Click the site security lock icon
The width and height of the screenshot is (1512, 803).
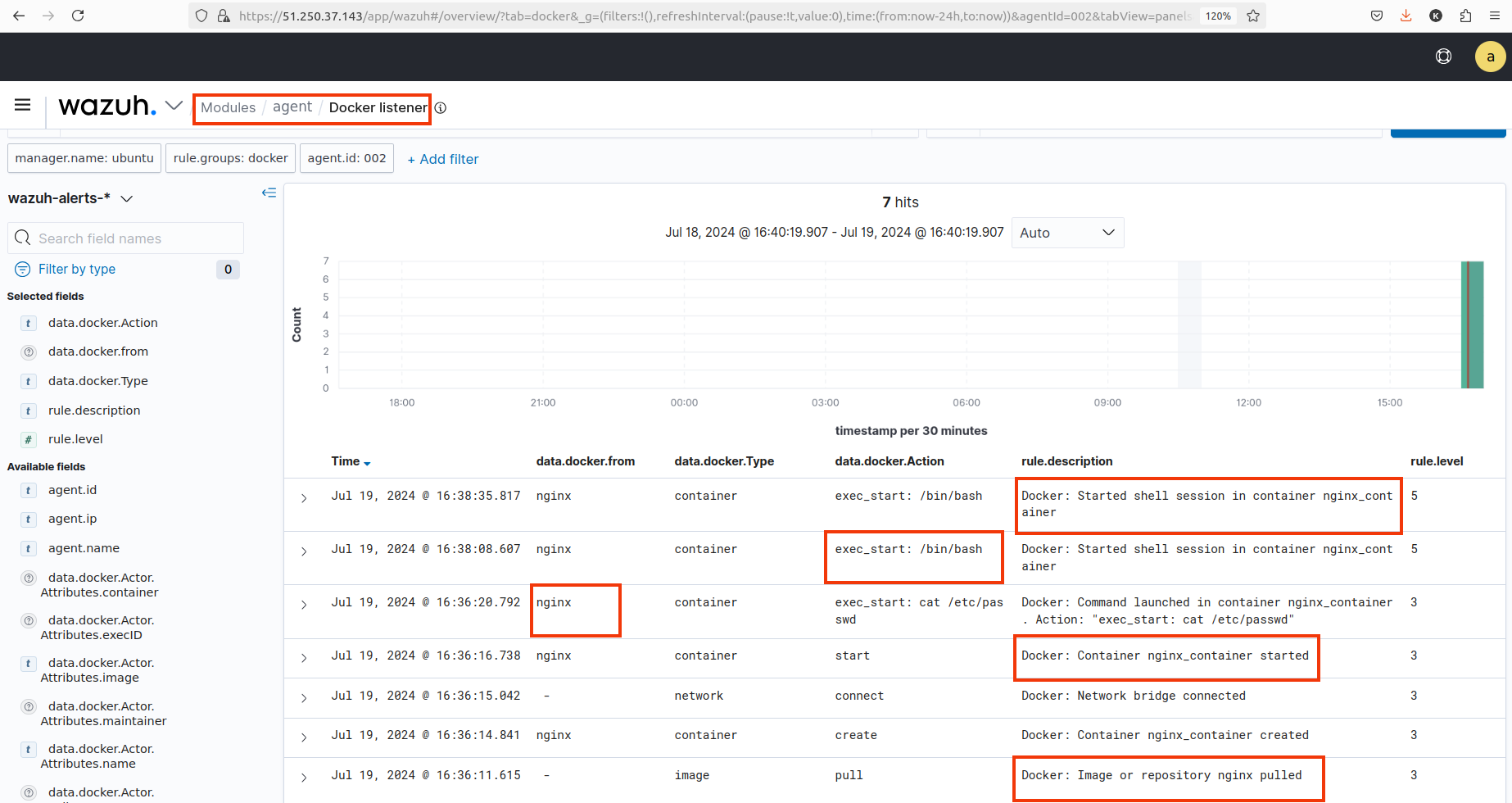(x=223, y=16)
